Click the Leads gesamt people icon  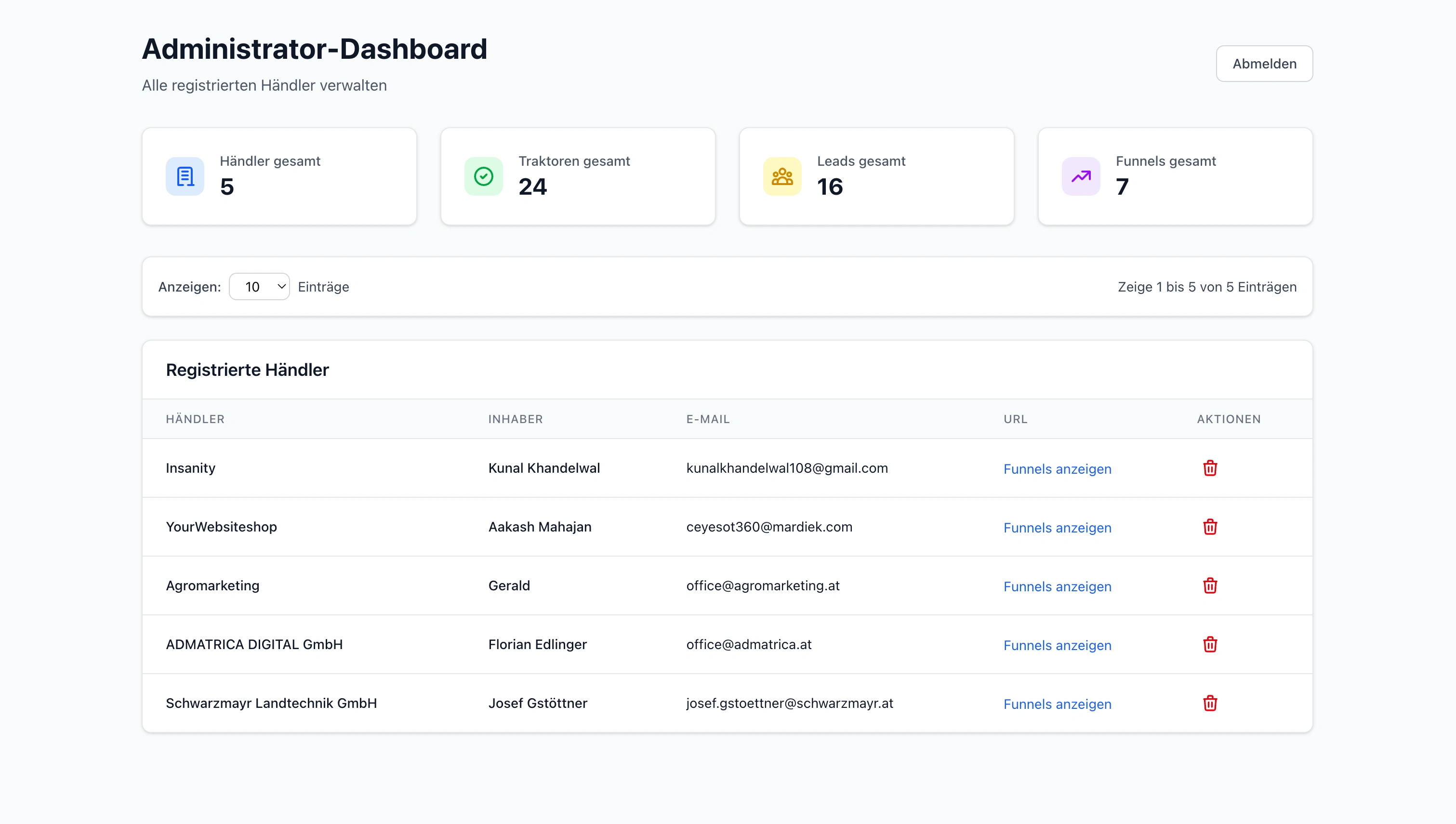coord(782,176)
